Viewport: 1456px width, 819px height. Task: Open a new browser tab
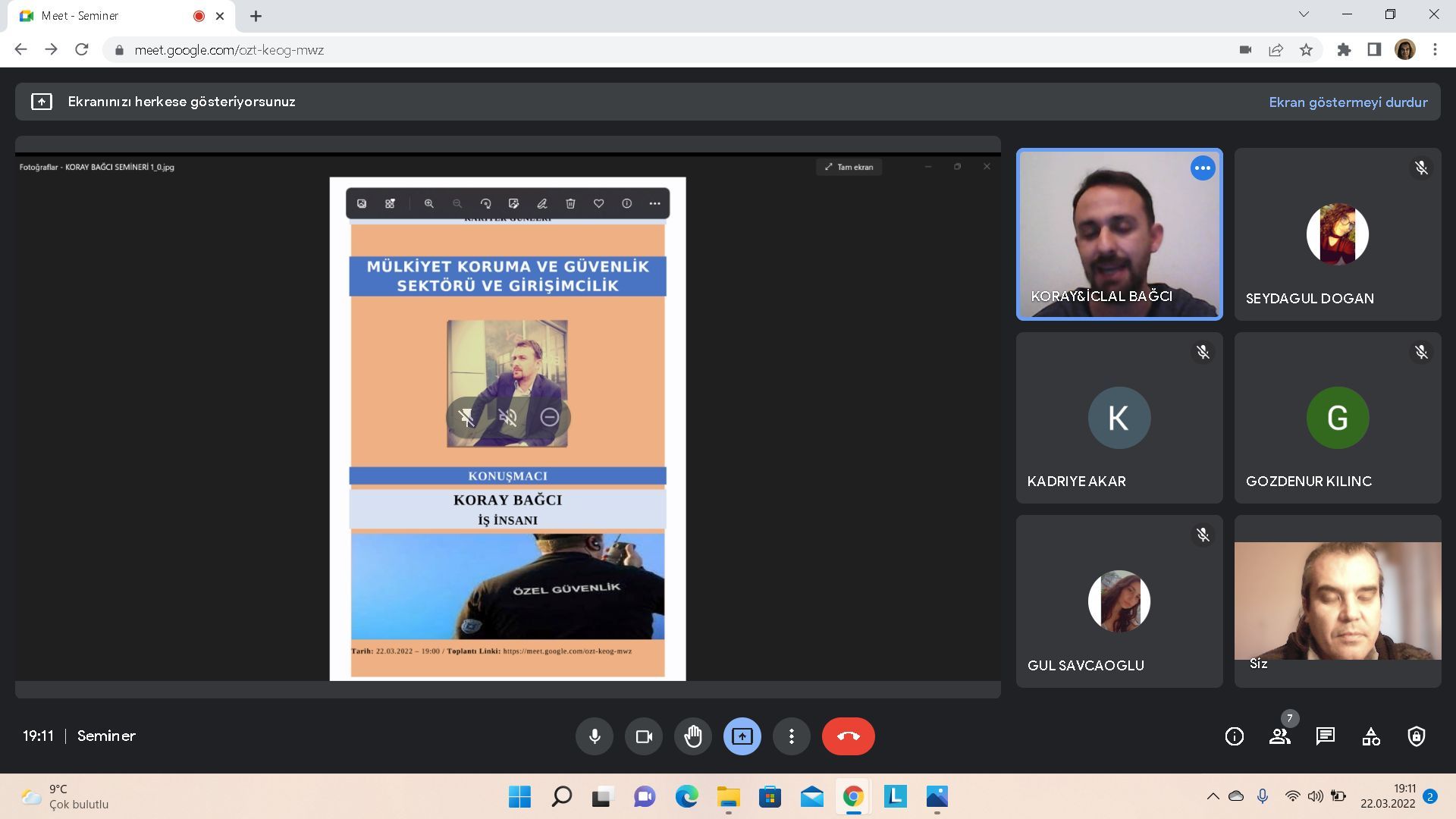point(256,16)
